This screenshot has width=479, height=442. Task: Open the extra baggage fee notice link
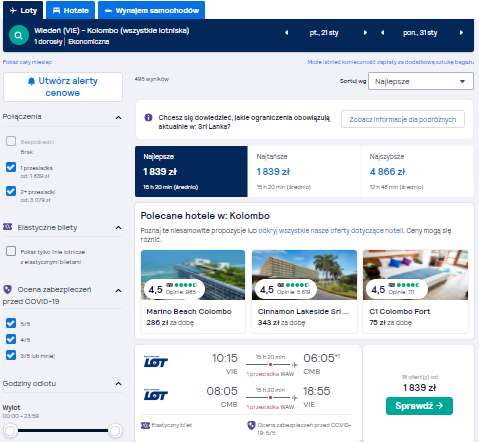(390, 62)
